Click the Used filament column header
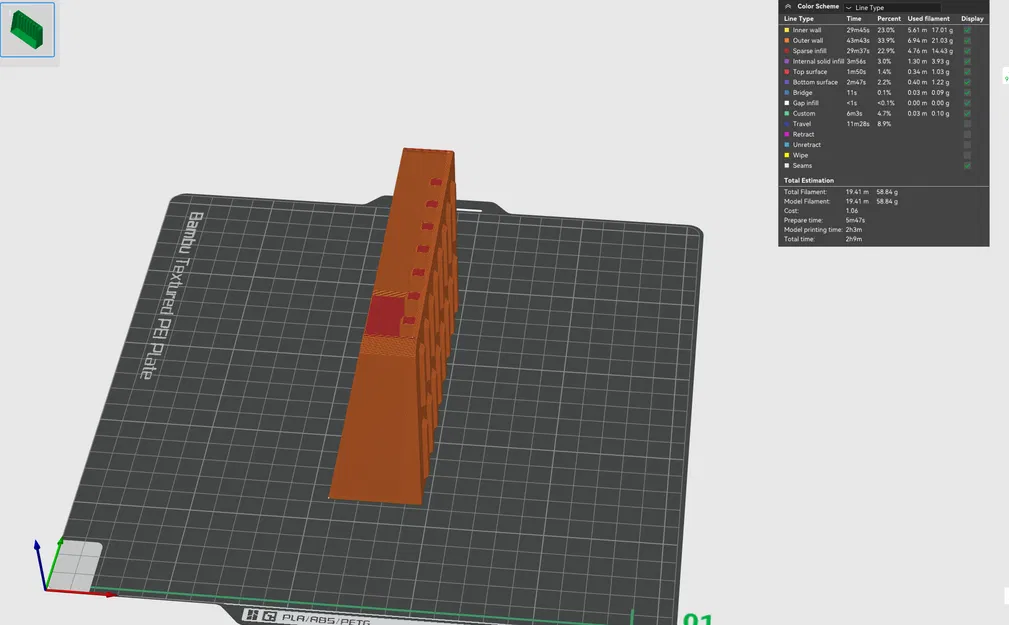This screenshot has width=1009, height=625. 929,19
